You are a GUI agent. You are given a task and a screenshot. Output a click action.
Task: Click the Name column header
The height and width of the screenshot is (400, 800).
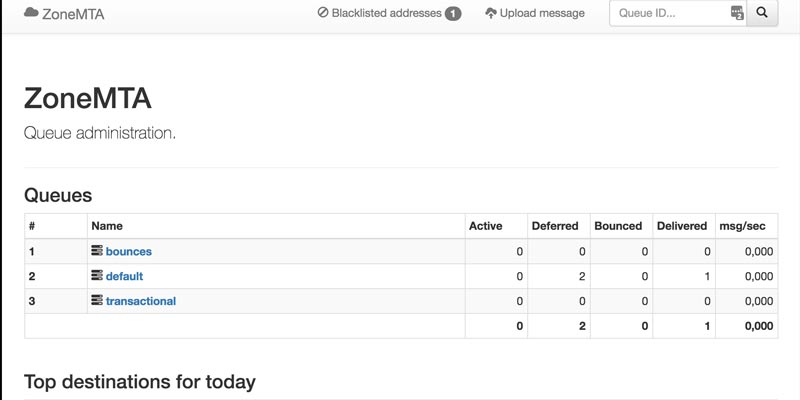coord(107,226)
